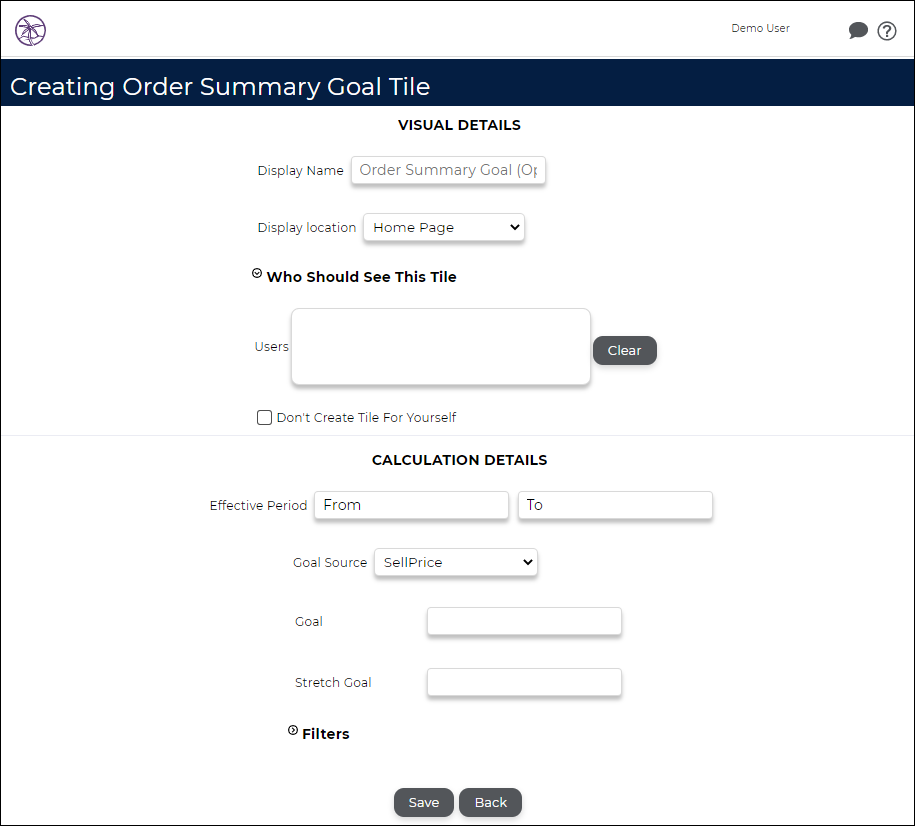The image size is (915, 826).
Task: Save the Order Summary Goal tile
Action: 423,802
